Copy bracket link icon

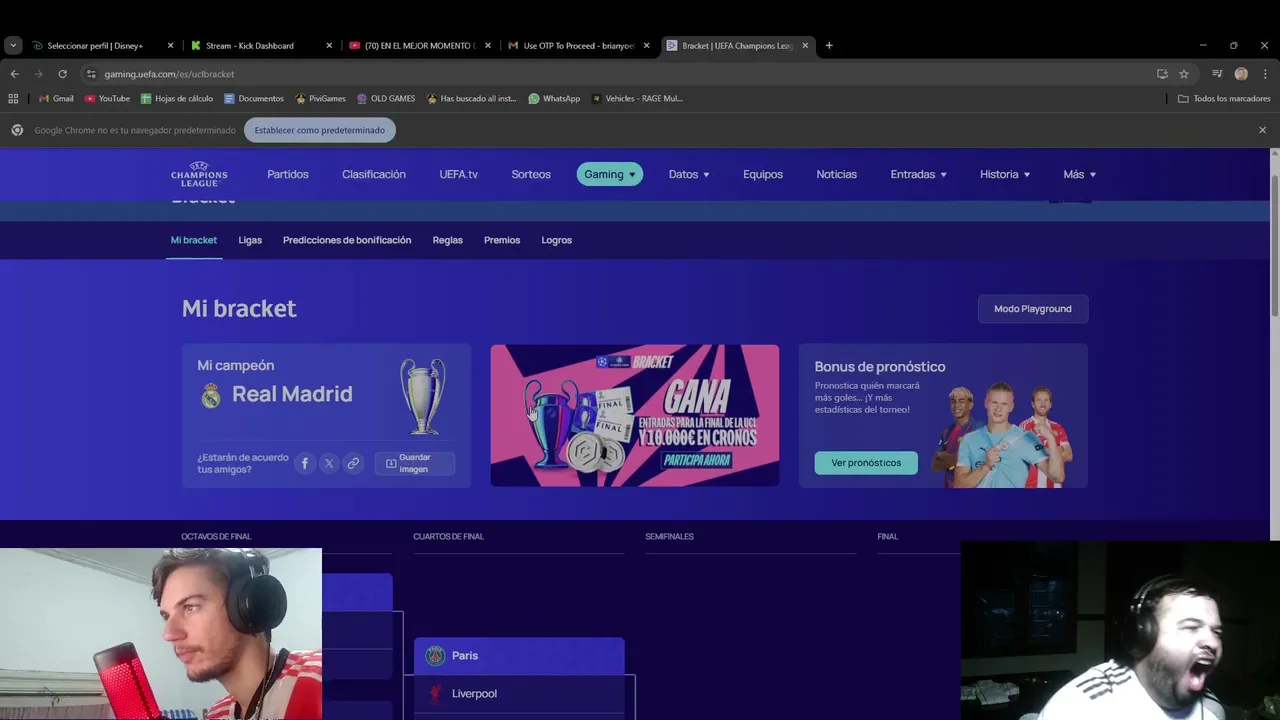(353, 463)
